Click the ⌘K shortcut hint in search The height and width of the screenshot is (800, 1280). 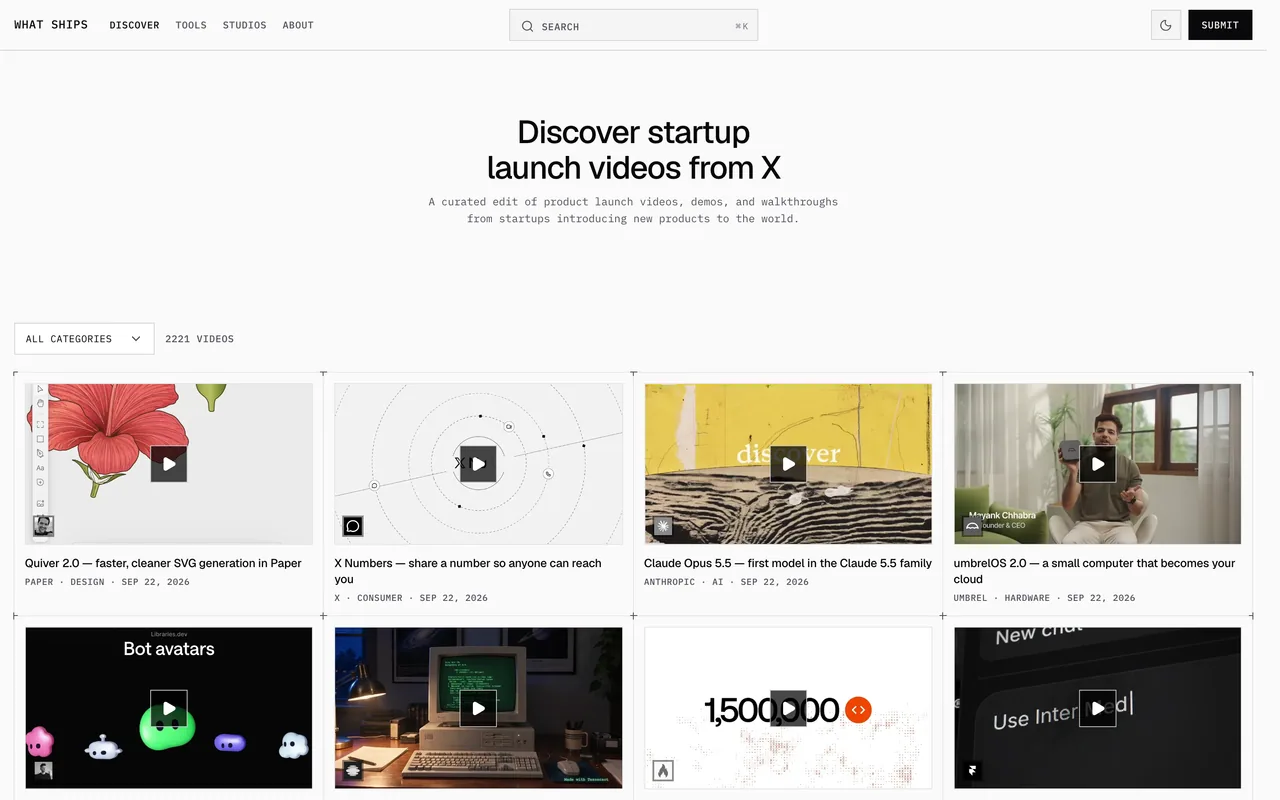click(x=741, y=26)
